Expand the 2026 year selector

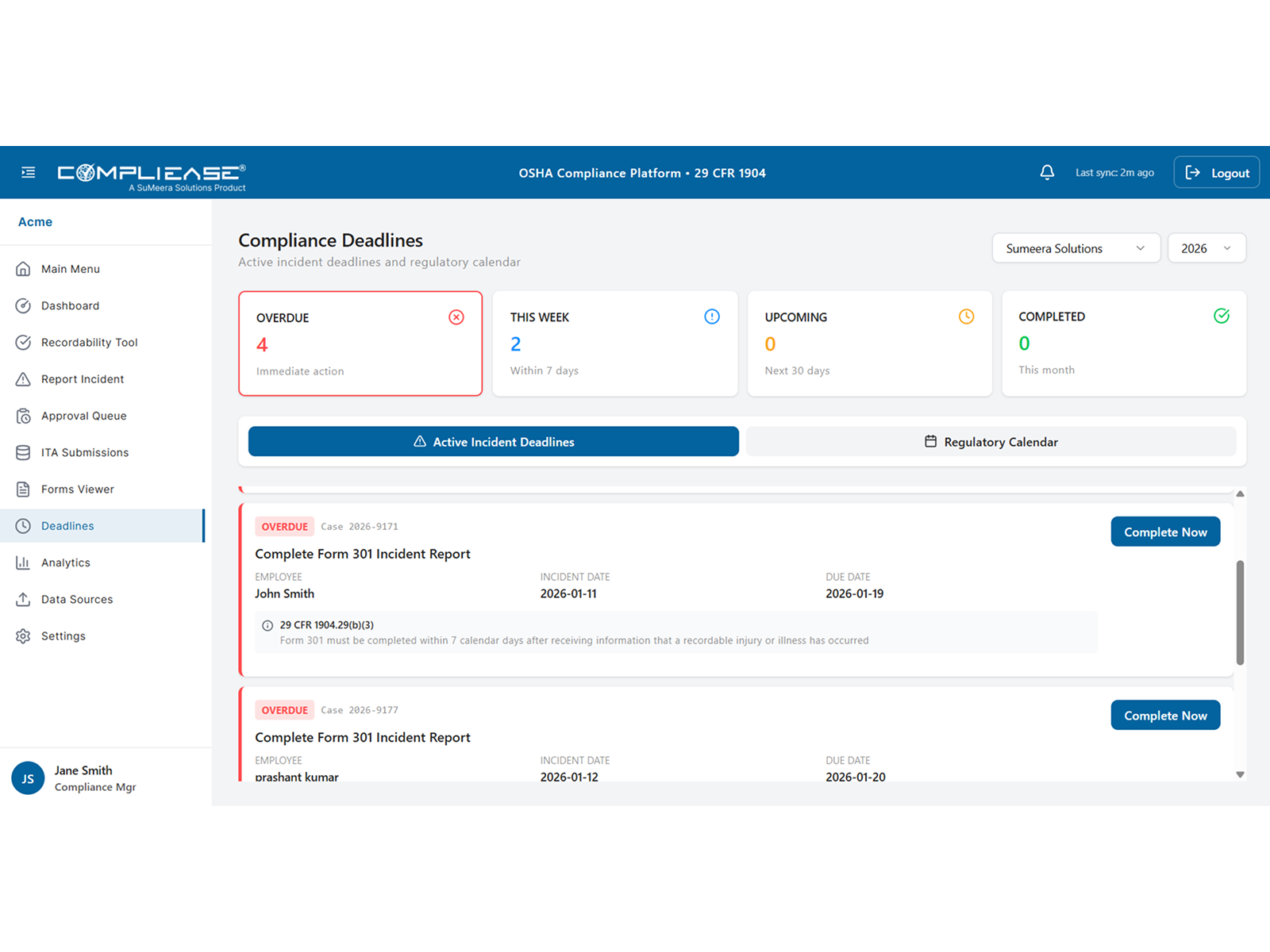click(x=1206, y=248)
